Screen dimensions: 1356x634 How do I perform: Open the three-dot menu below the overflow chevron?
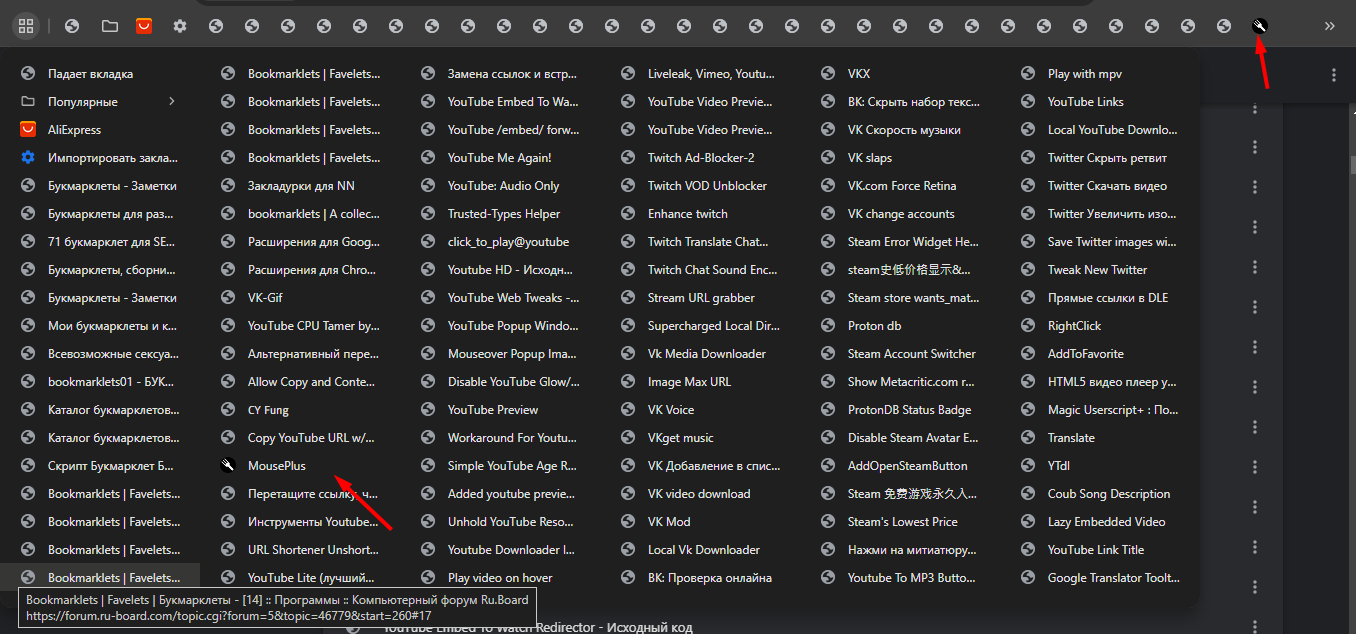[1334, 75]
